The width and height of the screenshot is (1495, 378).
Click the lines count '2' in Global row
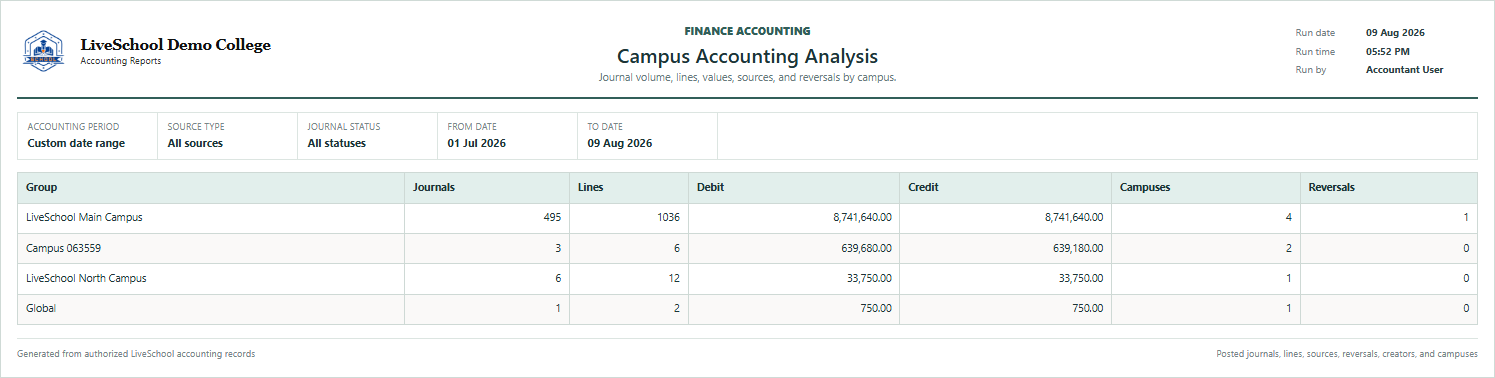(677, 309)
